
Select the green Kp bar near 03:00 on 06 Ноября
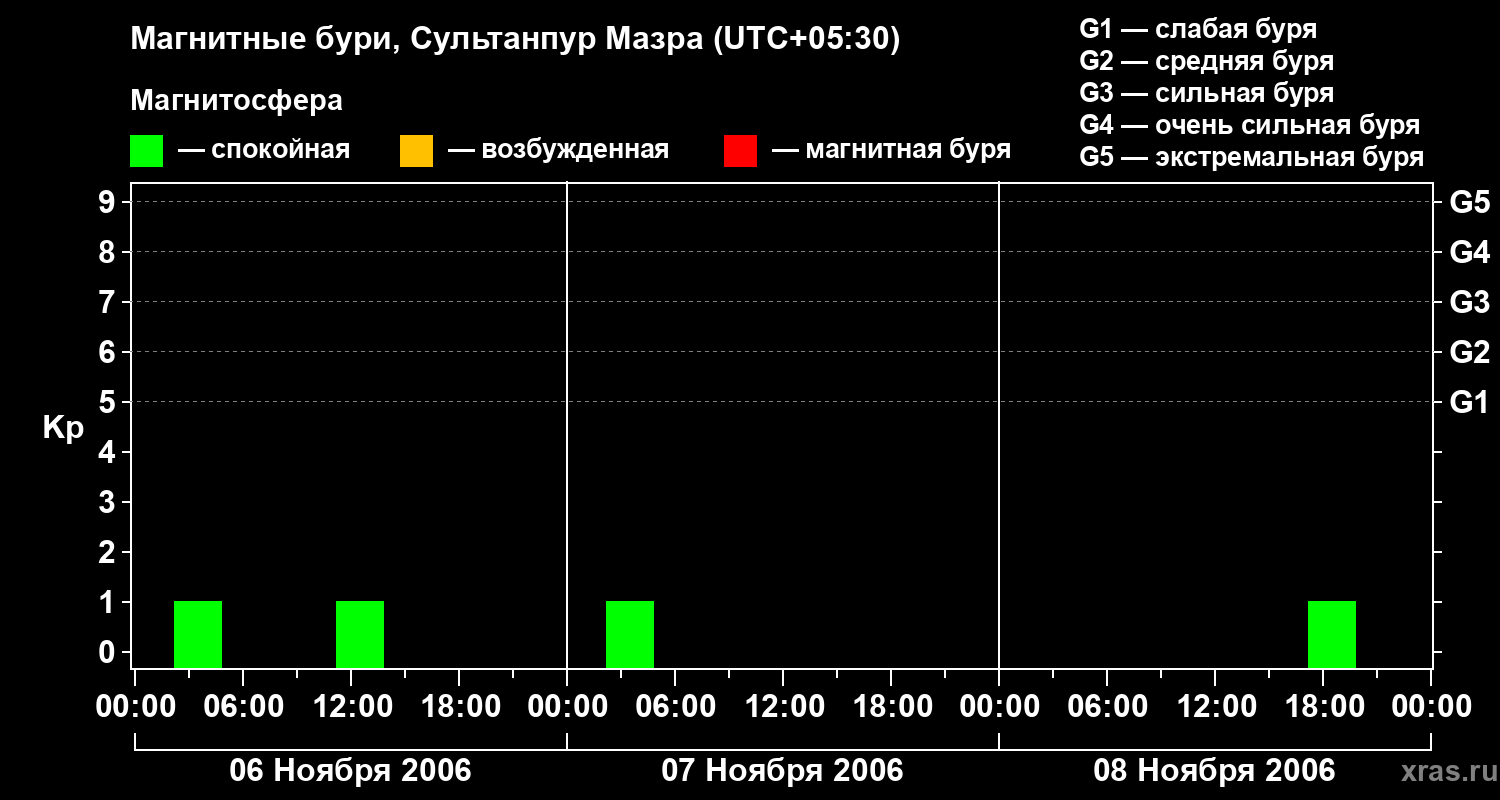(198, 634)
